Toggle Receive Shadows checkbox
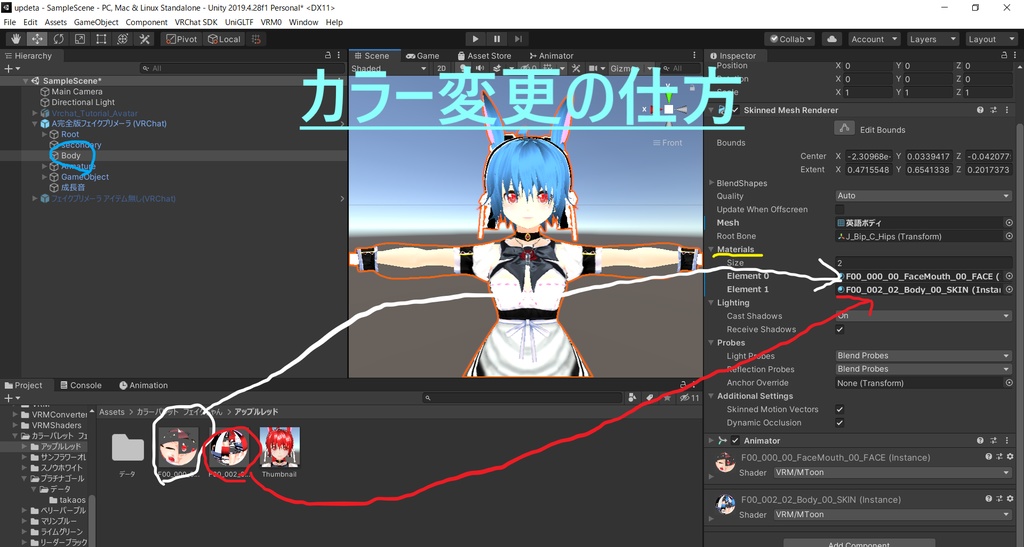 [x=840, y=330]
